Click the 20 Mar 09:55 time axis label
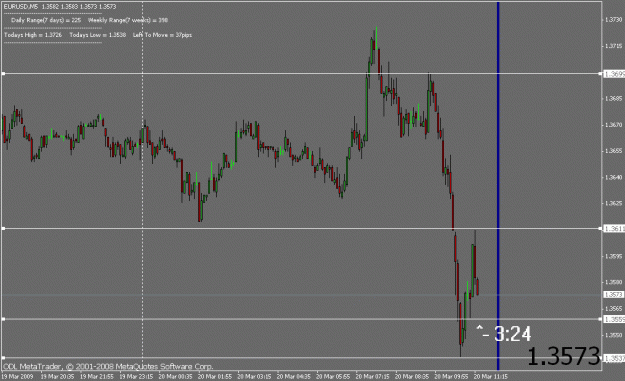 tap(451, 376)
